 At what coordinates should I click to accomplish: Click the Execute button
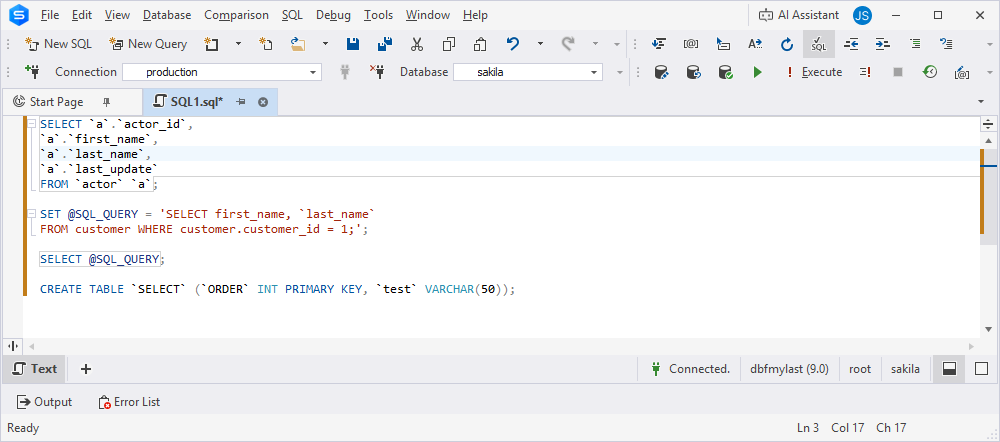[814, 72]
